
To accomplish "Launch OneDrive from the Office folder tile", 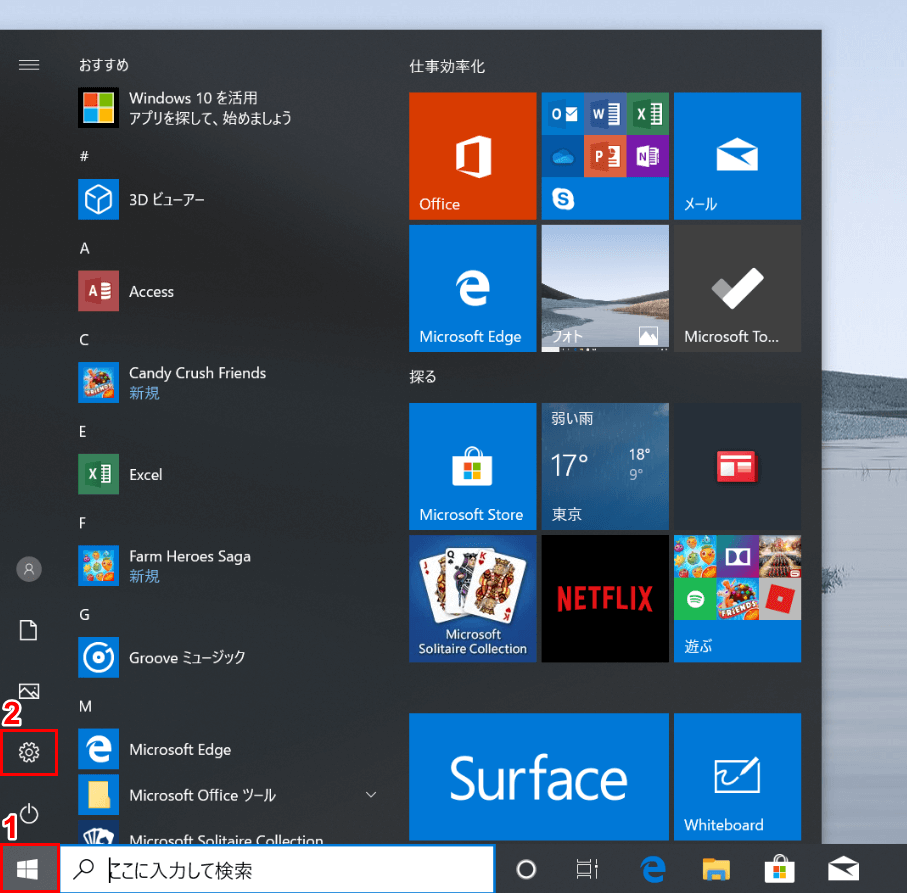I will [563, 156].
